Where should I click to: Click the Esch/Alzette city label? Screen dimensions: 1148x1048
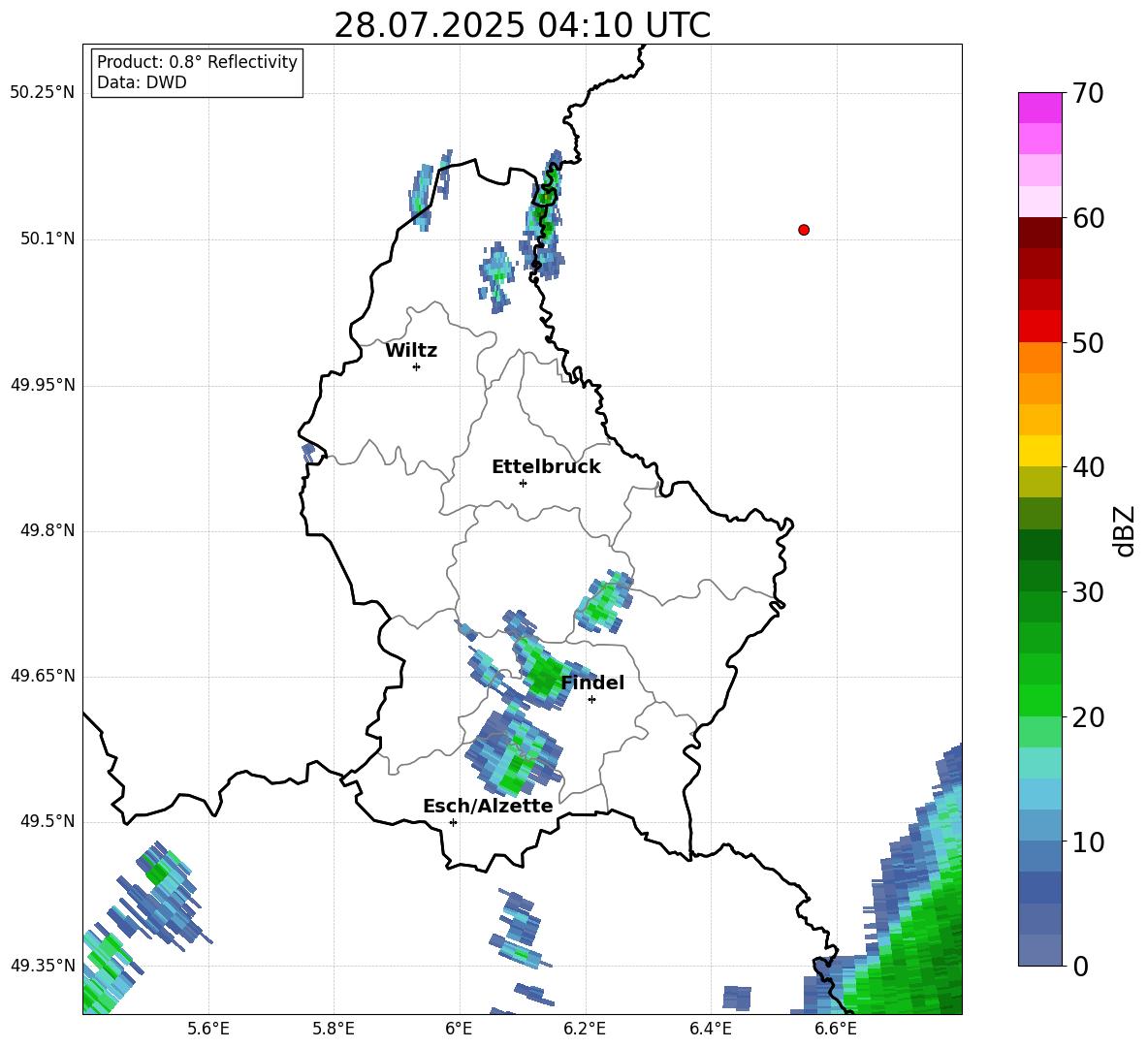click(x=489, y=806)
